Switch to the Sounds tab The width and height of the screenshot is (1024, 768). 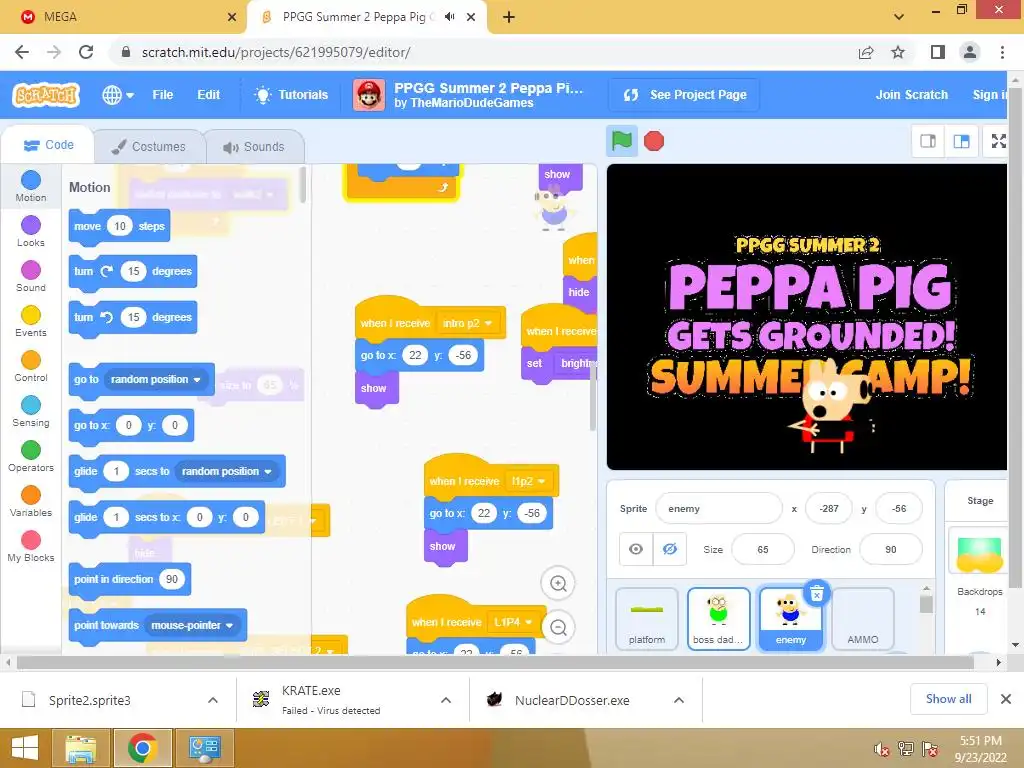(254, 146)
